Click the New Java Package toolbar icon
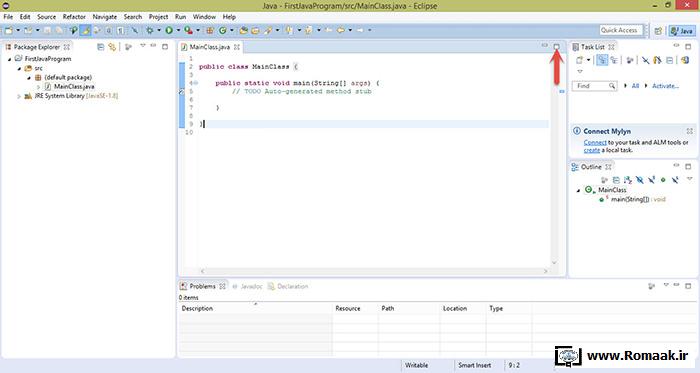 (209, 30)
